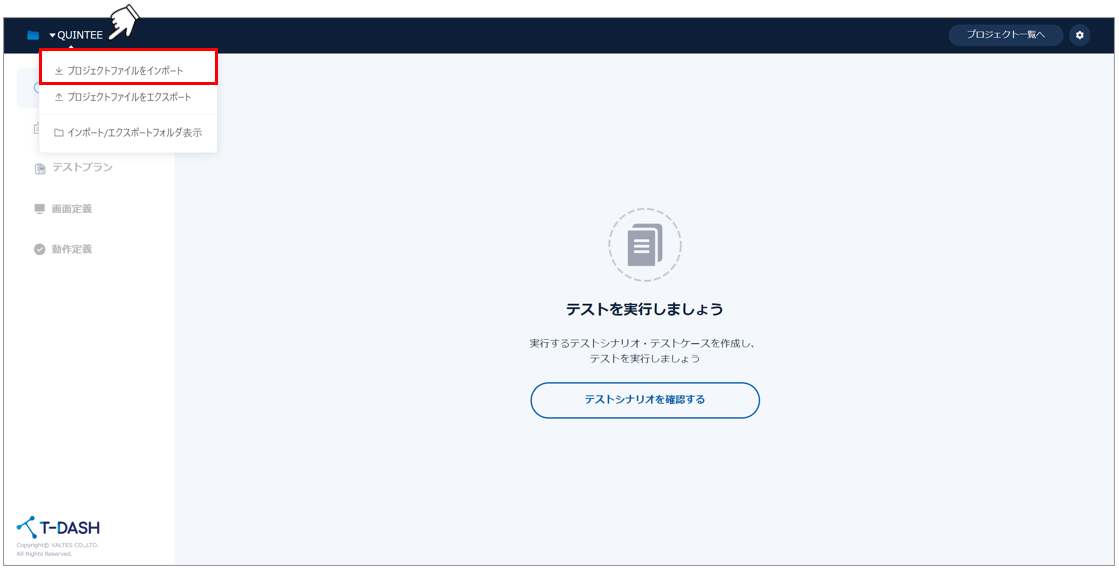Click the T-DASH logo
Viewport: 1119px width, 570px height.
(x=58, y=527)
